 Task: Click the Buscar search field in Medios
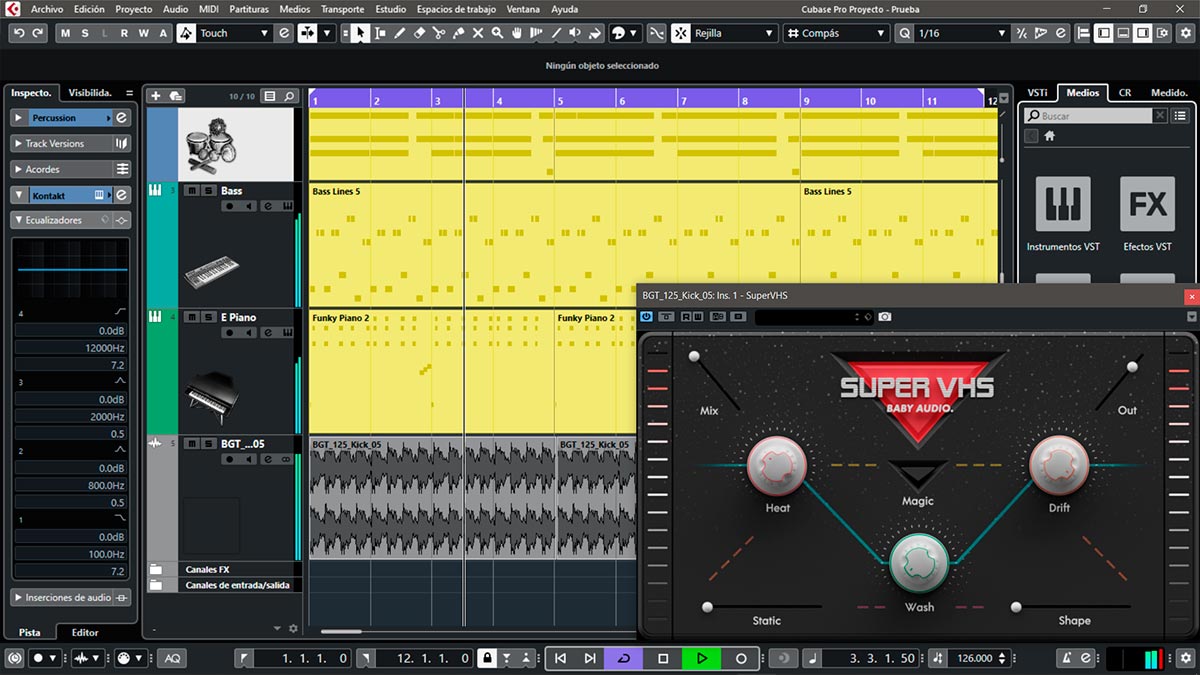[1088, 116]
